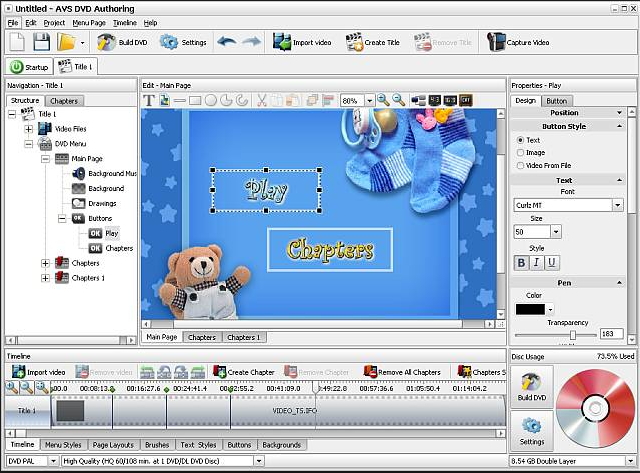This screenshot has width=640, height=473.
Task: Choose the Video From File radio option
Action: coord(521,165)
